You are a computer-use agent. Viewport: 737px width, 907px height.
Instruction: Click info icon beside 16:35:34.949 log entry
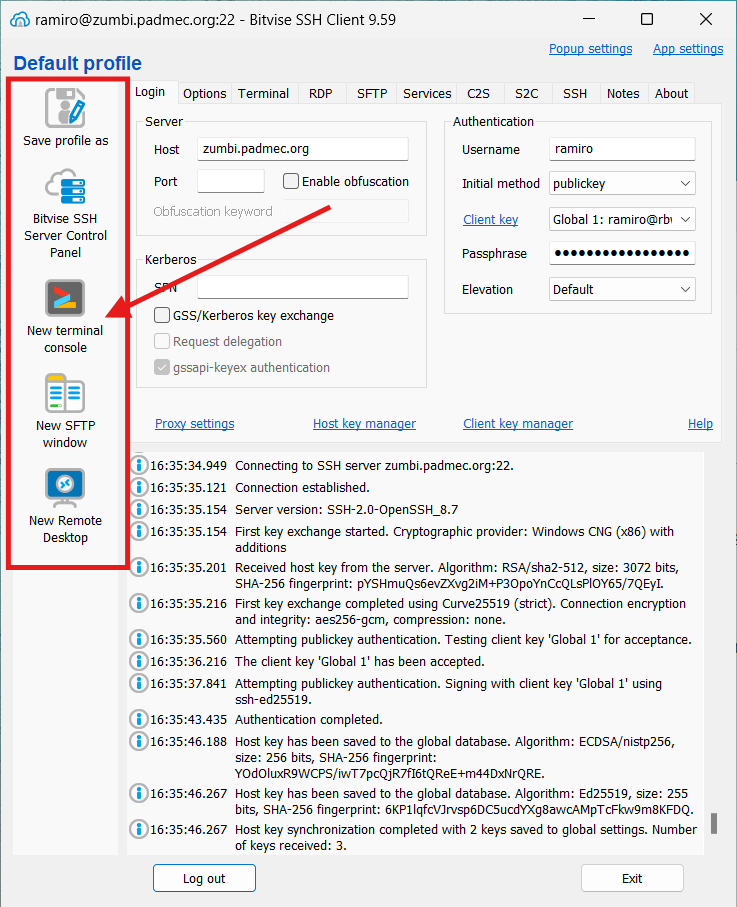[x=139, y=465]
